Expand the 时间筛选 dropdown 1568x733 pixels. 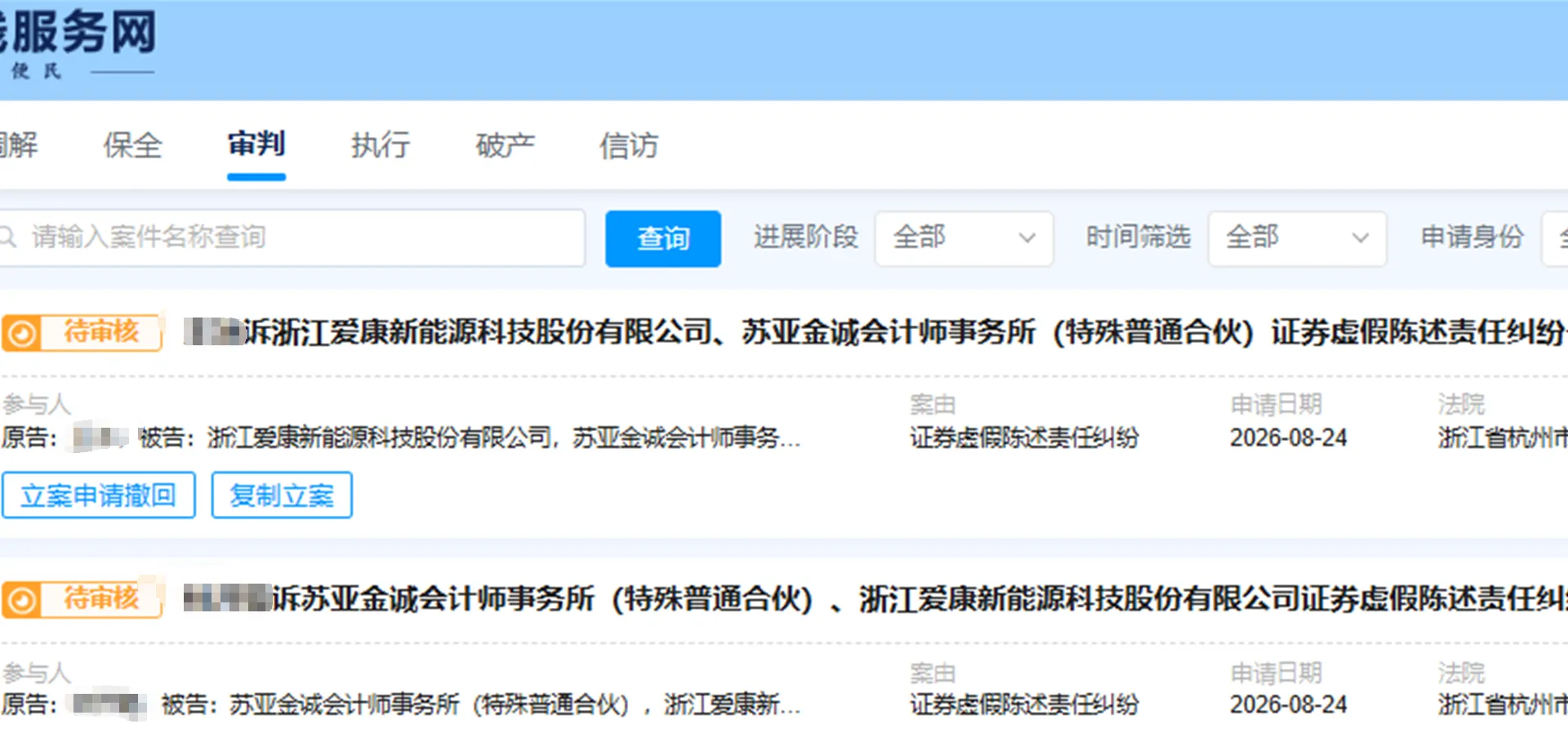pyautogui.click(x=1297, y=238)
